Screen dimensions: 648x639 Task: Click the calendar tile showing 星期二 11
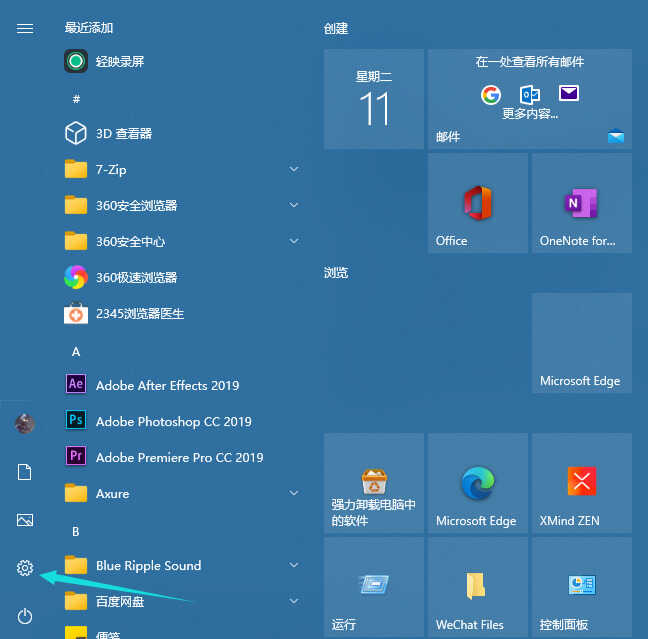pos(373,99)
